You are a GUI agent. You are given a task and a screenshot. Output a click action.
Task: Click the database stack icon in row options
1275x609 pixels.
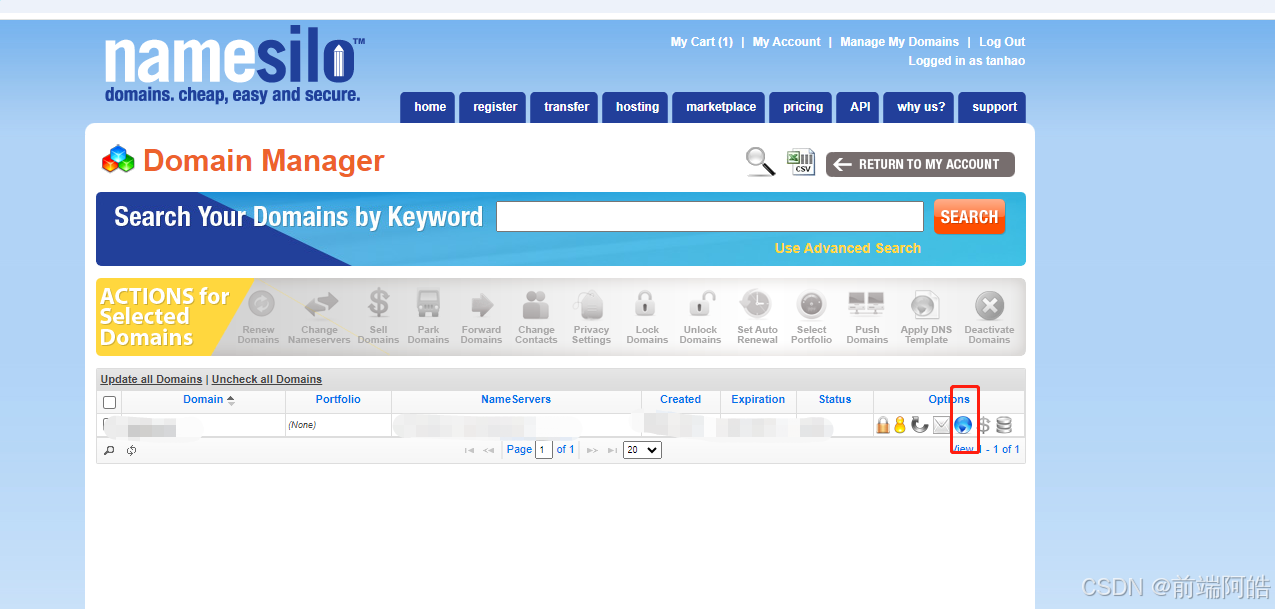[x=1004, y=425]
